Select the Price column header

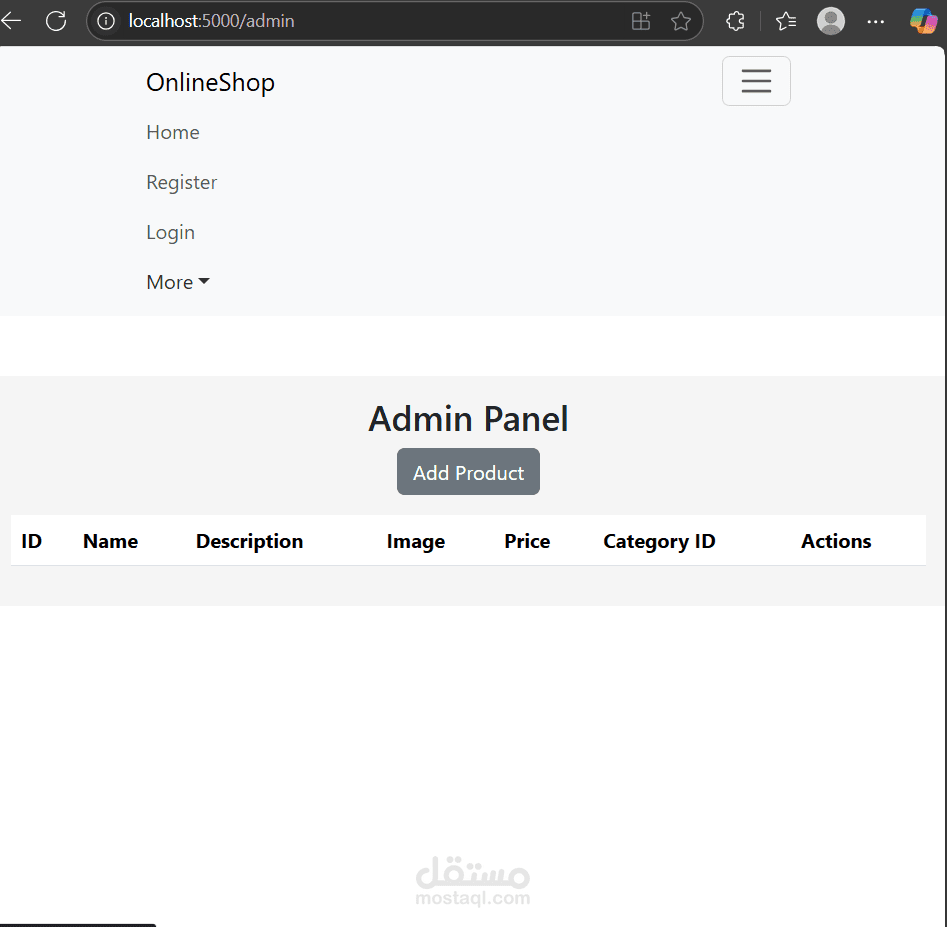[x=527, y=541]
